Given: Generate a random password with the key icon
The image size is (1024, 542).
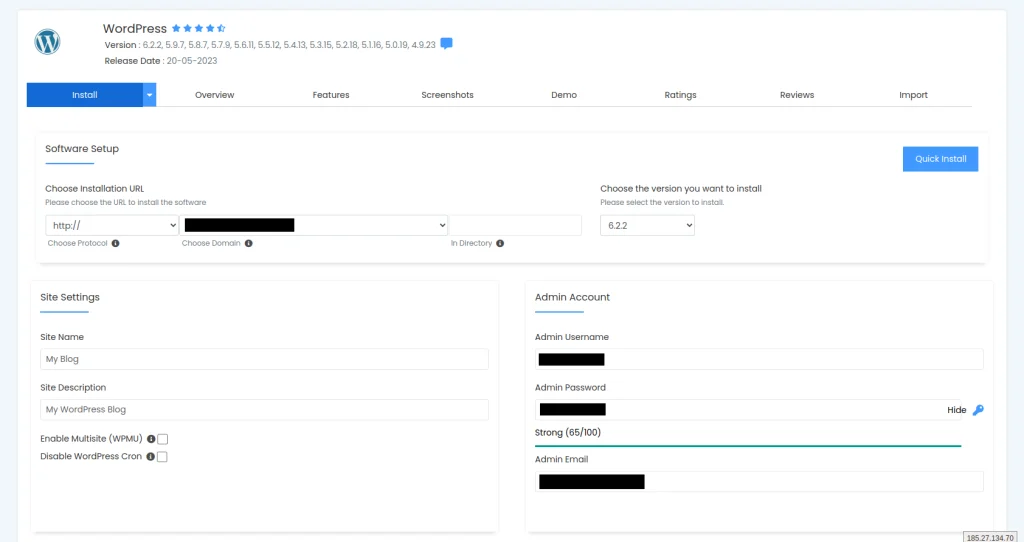Looking at the screenshot, I should point(978,410).
